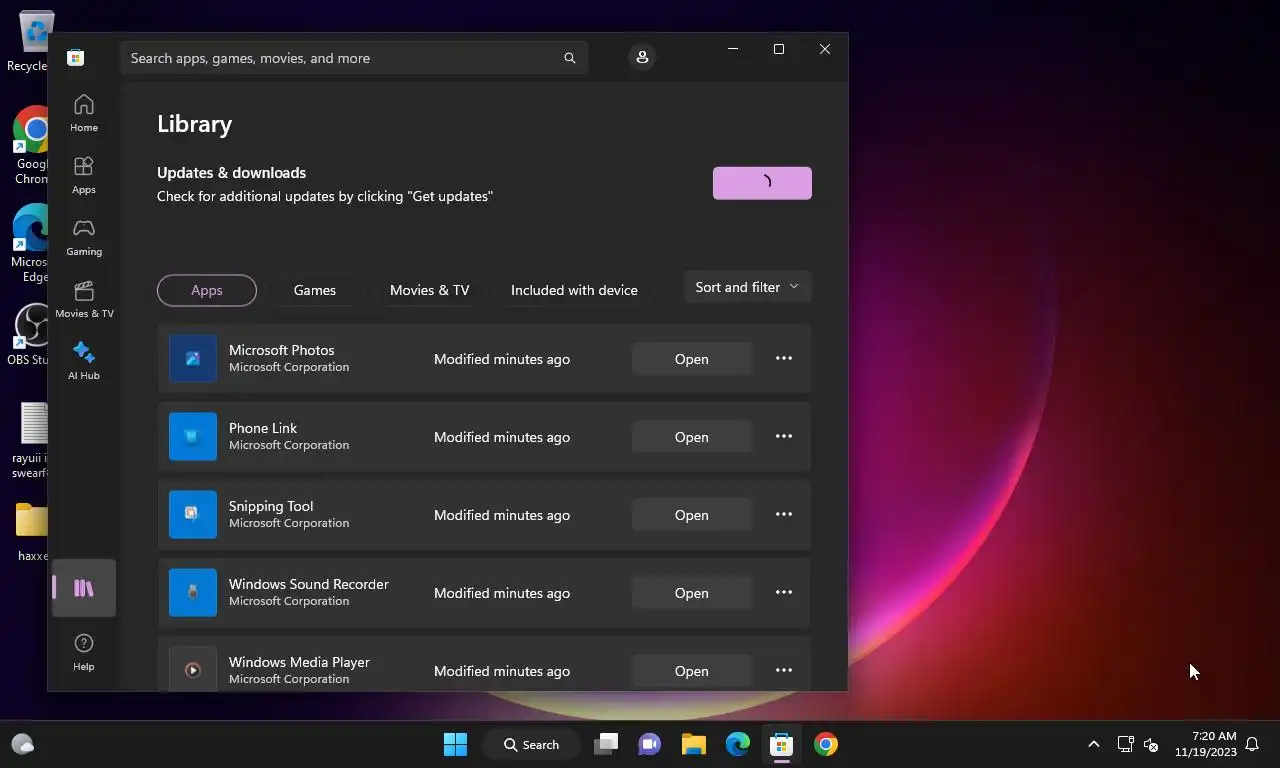Open clock and date flyout
This screenshot has width=1280, height=768.
[1206, 744]
